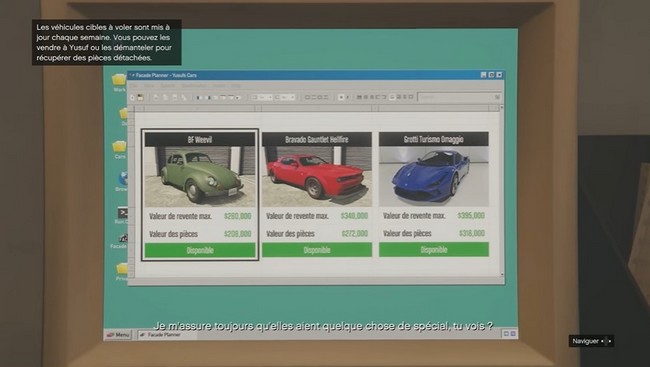Image resolution: width=650 pixels, height=367 pixels.
Task: Click the system tray icons on the taskbar
Action: click(x=509, y=333)
